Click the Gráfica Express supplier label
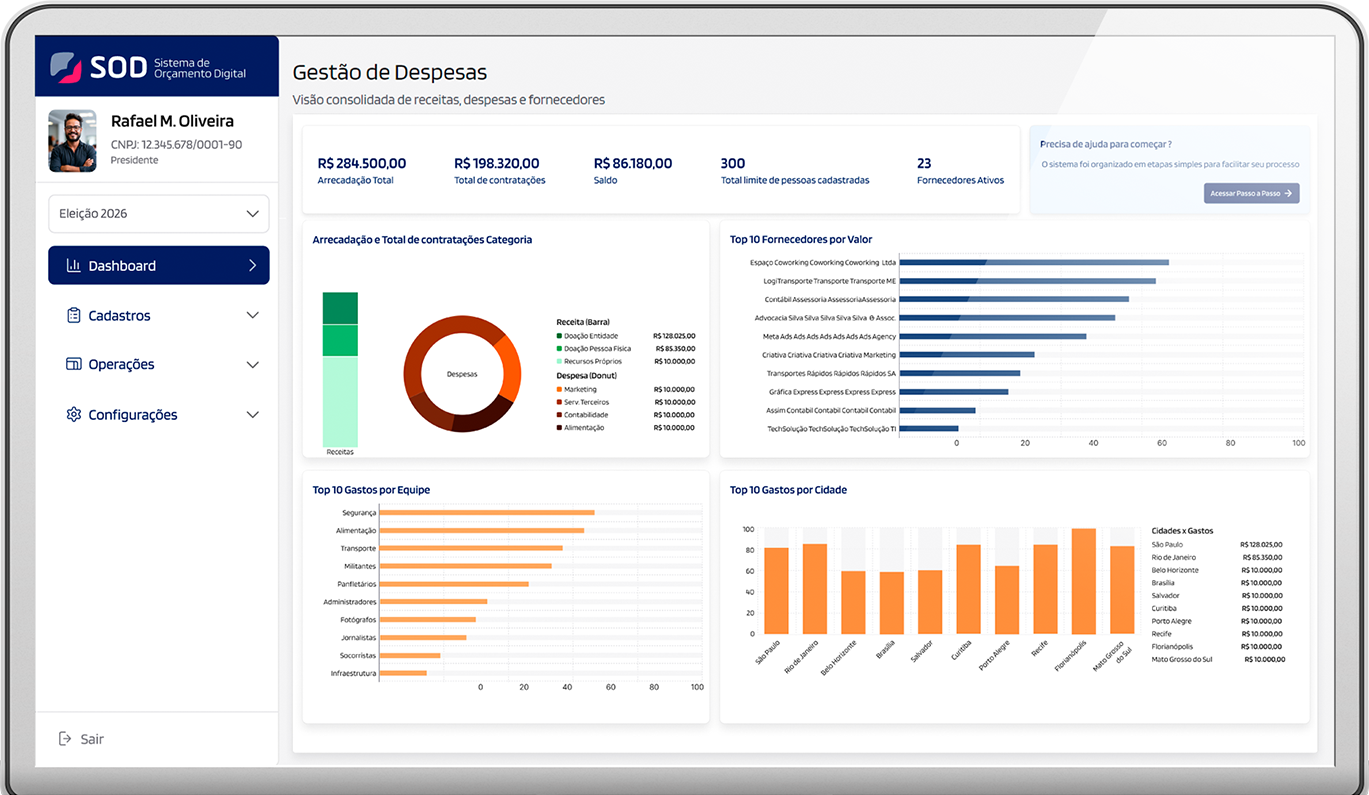 (x=832, y=392)
